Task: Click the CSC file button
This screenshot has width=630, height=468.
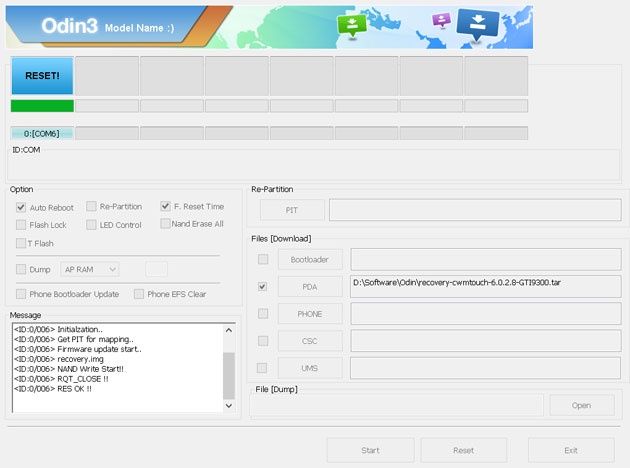Action: pos(310,341)
